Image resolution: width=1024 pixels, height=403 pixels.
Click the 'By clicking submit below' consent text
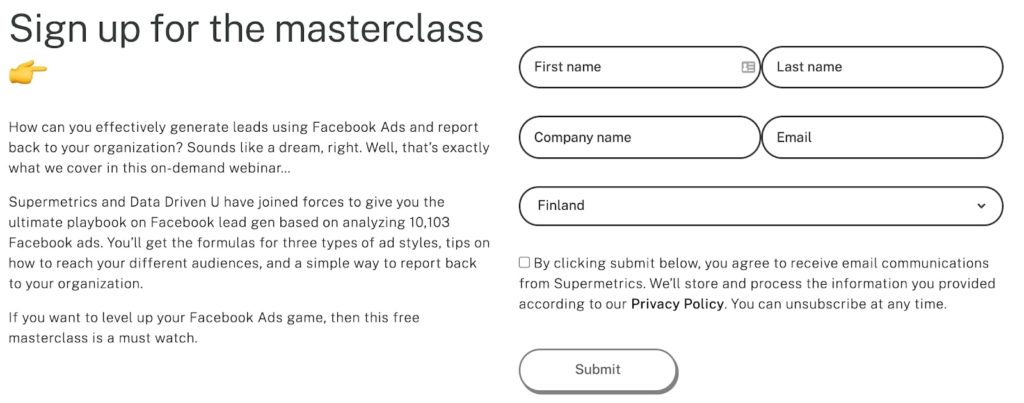757,283
